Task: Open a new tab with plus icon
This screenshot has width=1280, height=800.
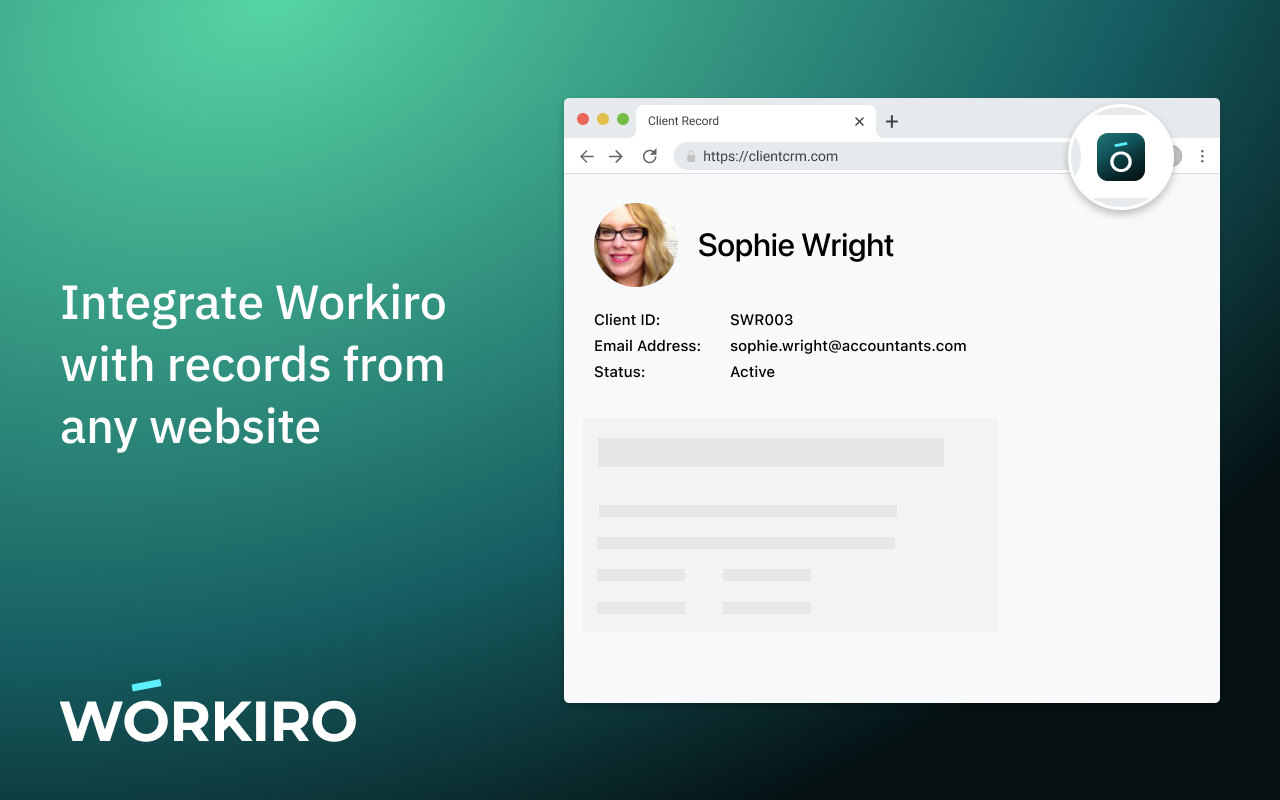Action: pyautogui.click(x=892, y=121)
